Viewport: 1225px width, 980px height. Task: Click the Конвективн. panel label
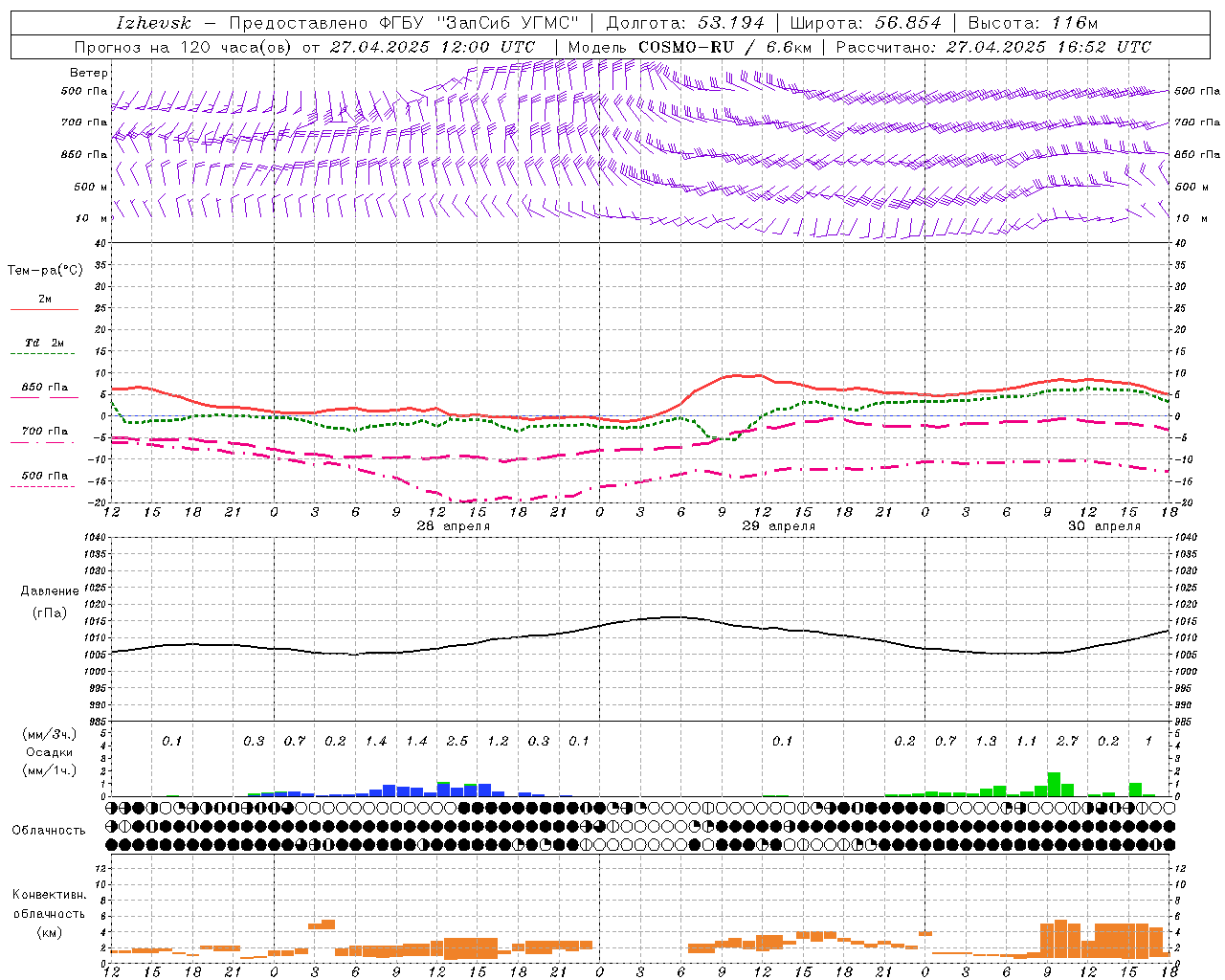pos(49,895)
